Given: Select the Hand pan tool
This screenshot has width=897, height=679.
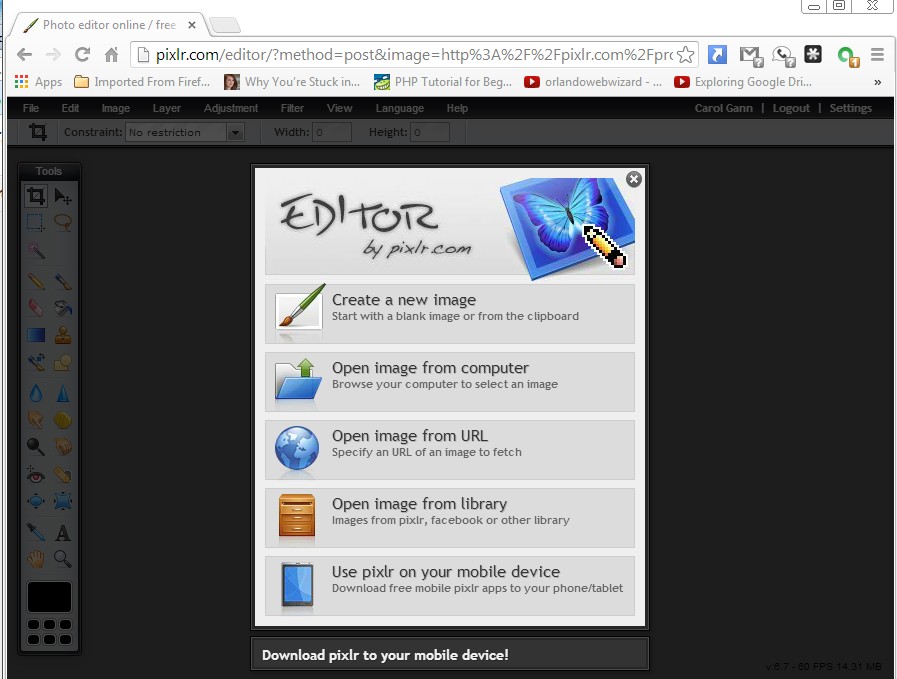Looking at the screenshot, I should point(35,559).
